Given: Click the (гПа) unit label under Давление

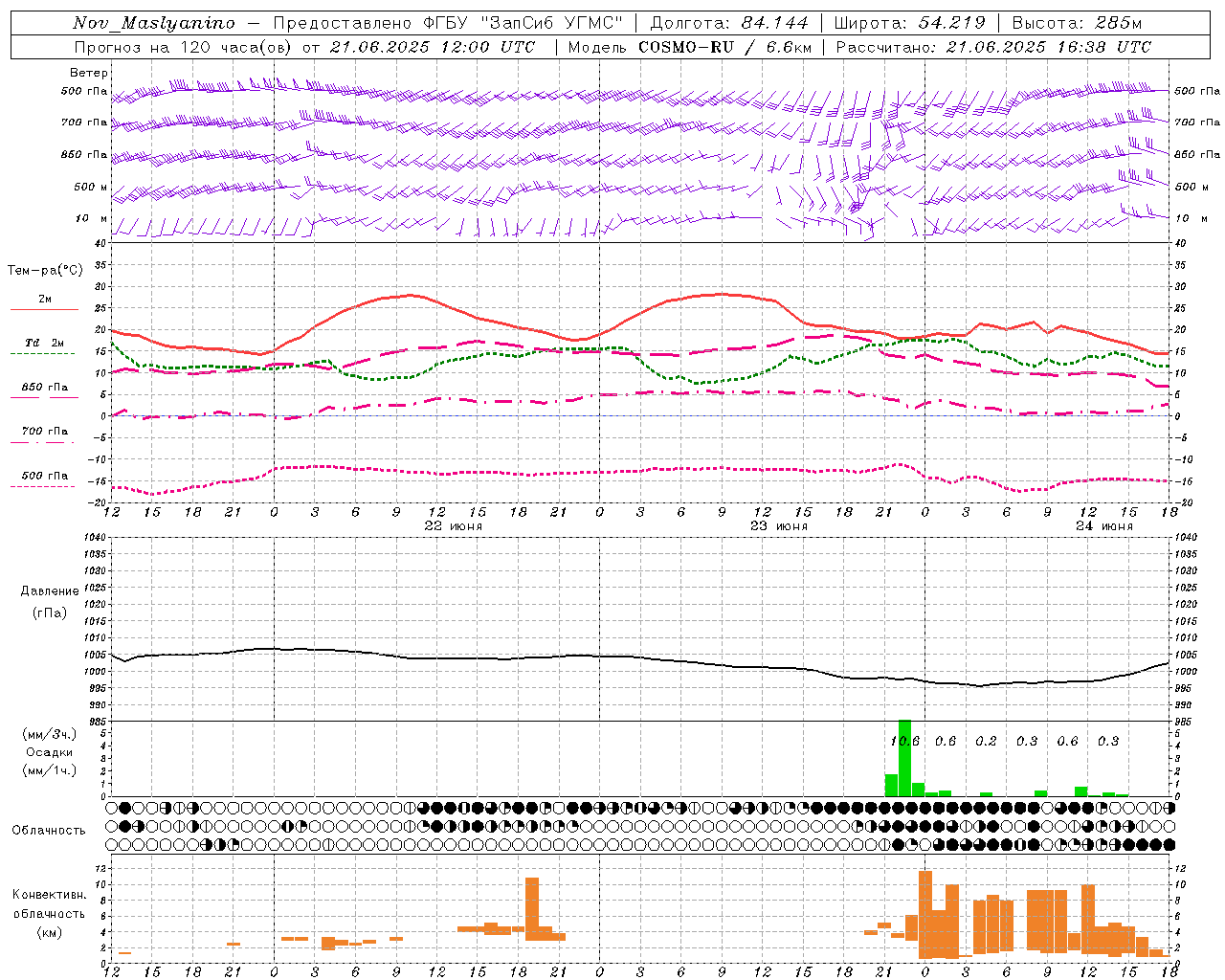Looking at the screenshot, I should (x=50, y=612).
